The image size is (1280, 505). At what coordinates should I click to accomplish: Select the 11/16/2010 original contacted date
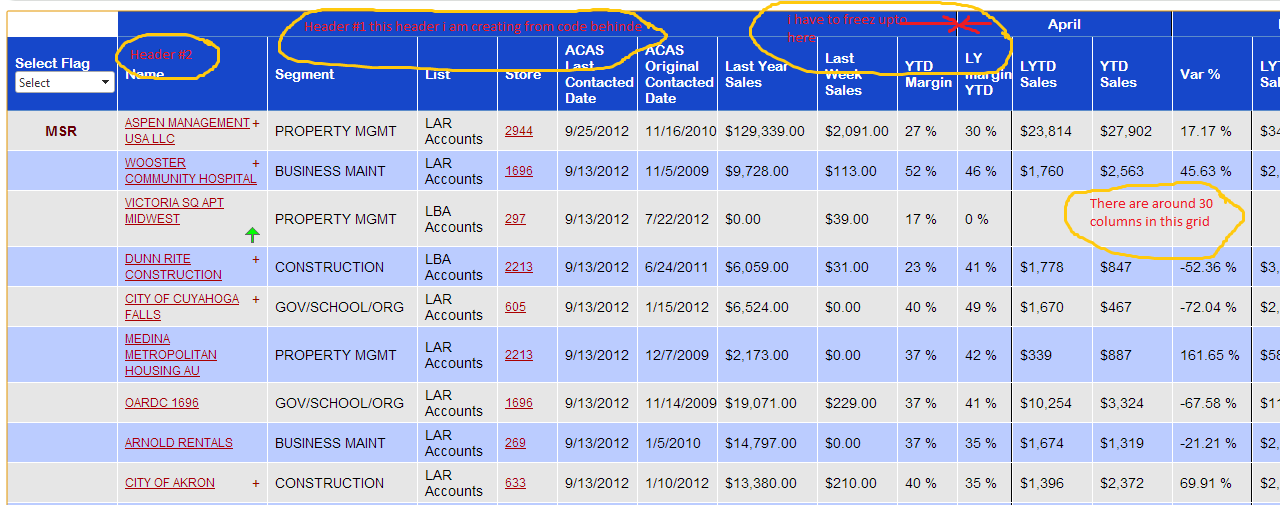pos(681,131)
